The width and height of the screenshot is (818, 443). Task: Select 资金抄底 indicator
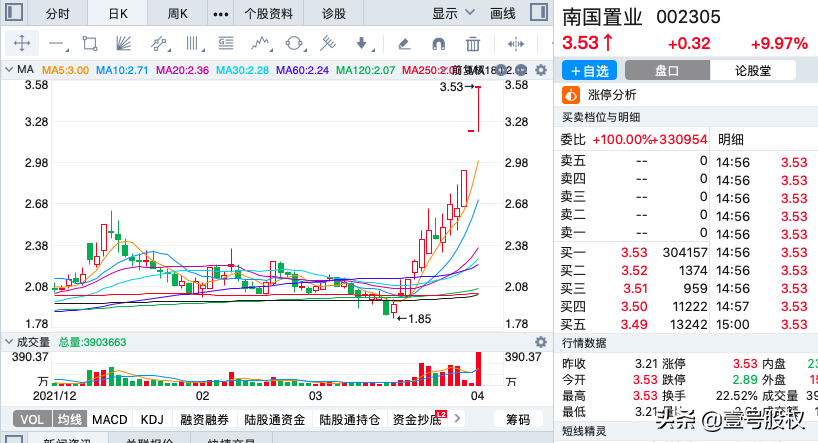point(417,420)
